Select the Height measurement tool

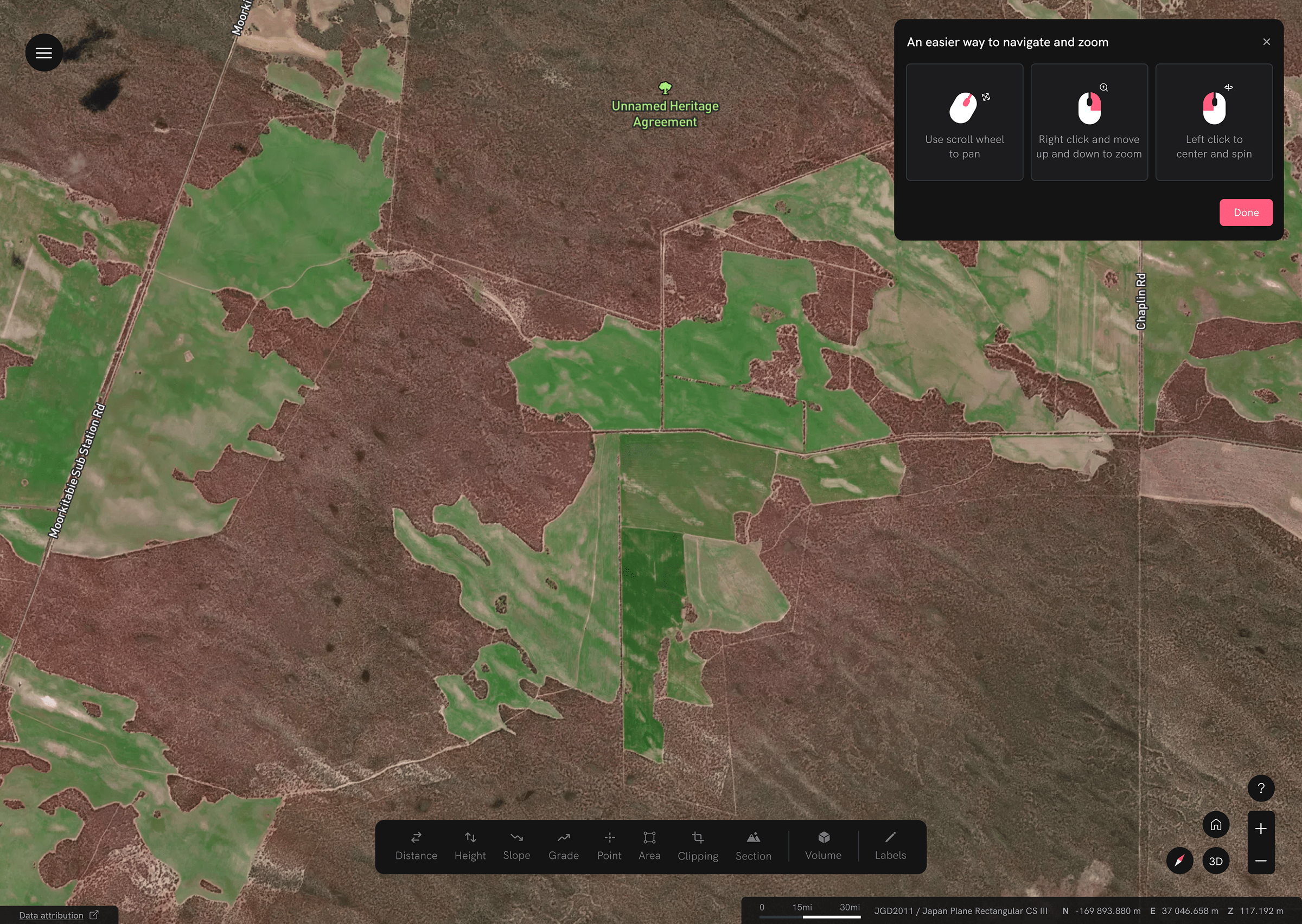[x=470, y=846]
